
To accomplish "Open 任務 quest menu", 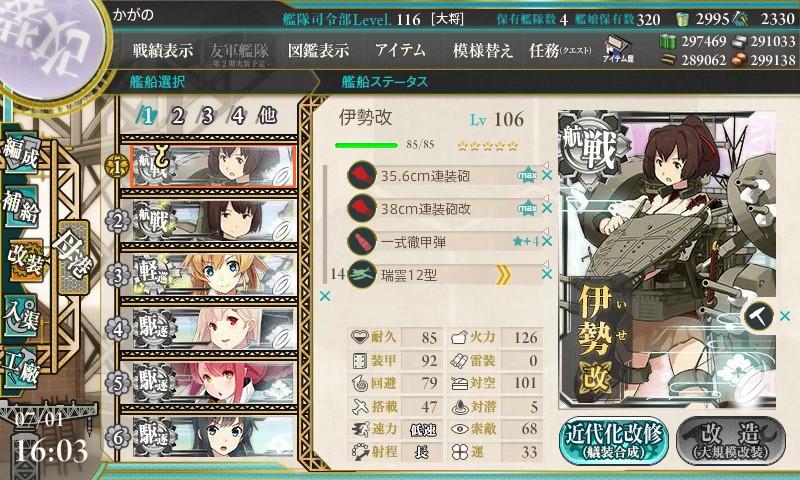I will [560, 50].
